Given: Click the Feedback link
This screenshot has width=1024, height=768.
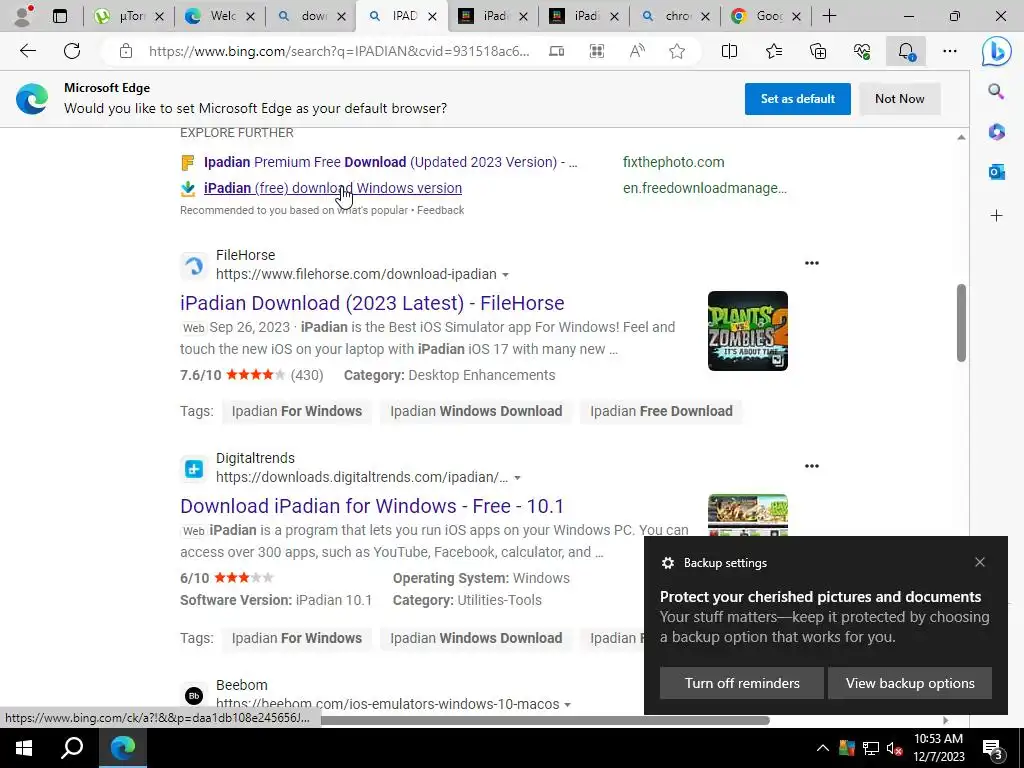Looking at the screenshot, I should [x=441, y=210].
